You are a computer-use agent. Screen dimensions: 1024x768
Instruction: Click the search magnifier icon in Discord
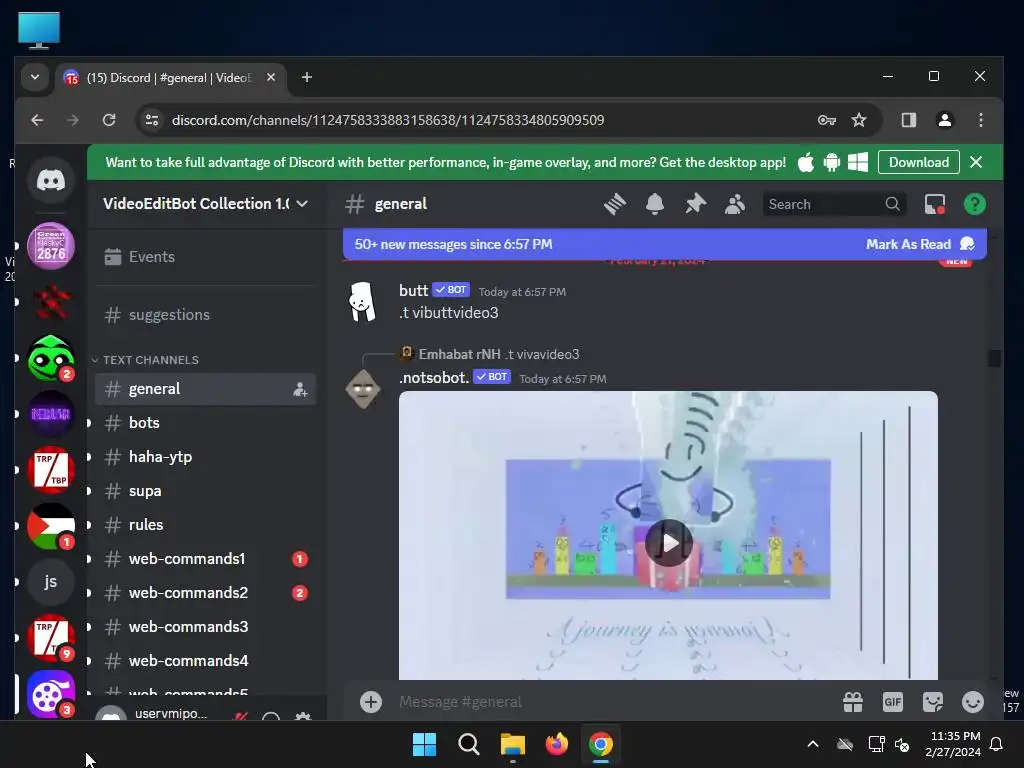click(x=892, y=204)
